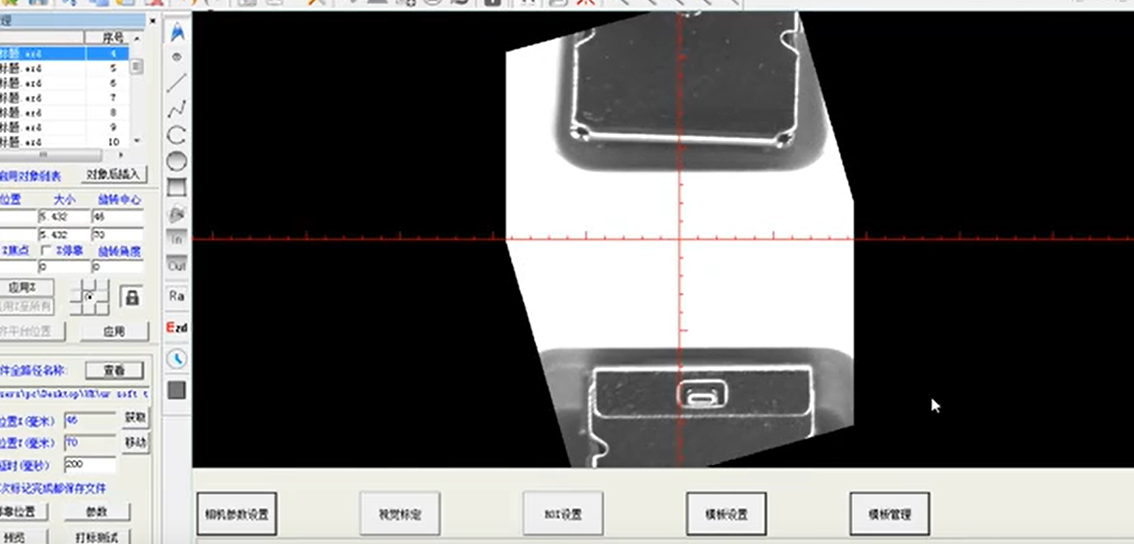Click the delay milliseconds input field
This screenshot has width=1134, height=544.
coord(90,465)
